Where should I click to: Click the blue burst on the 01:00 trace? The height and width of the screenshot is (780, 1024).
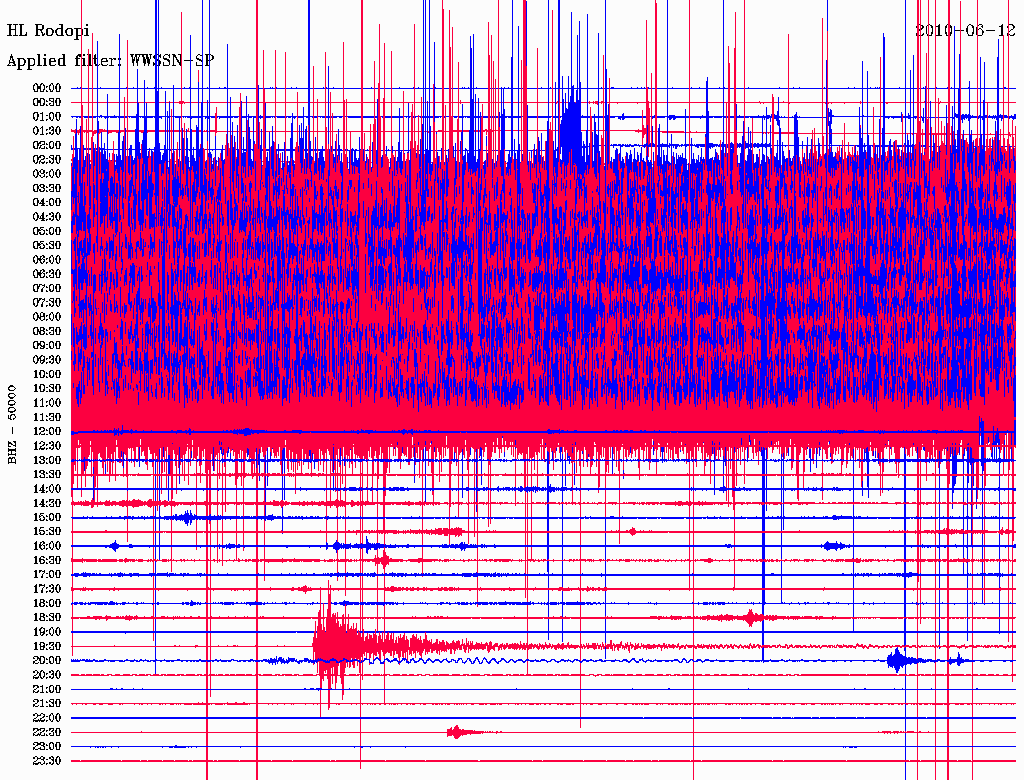click(571, 120)
